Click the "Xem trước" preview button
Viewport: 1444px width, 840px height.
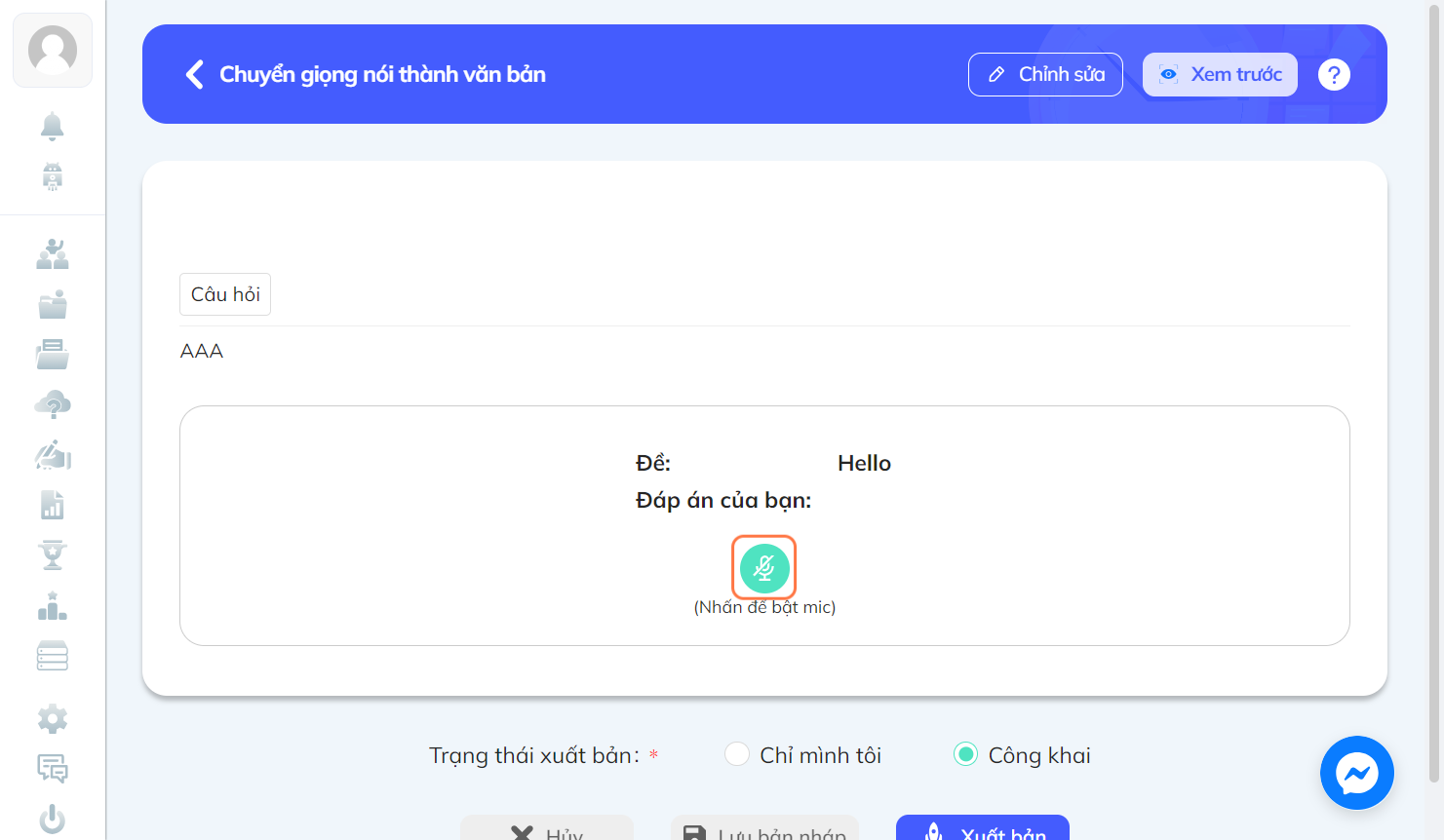(x=1220, y=74)
